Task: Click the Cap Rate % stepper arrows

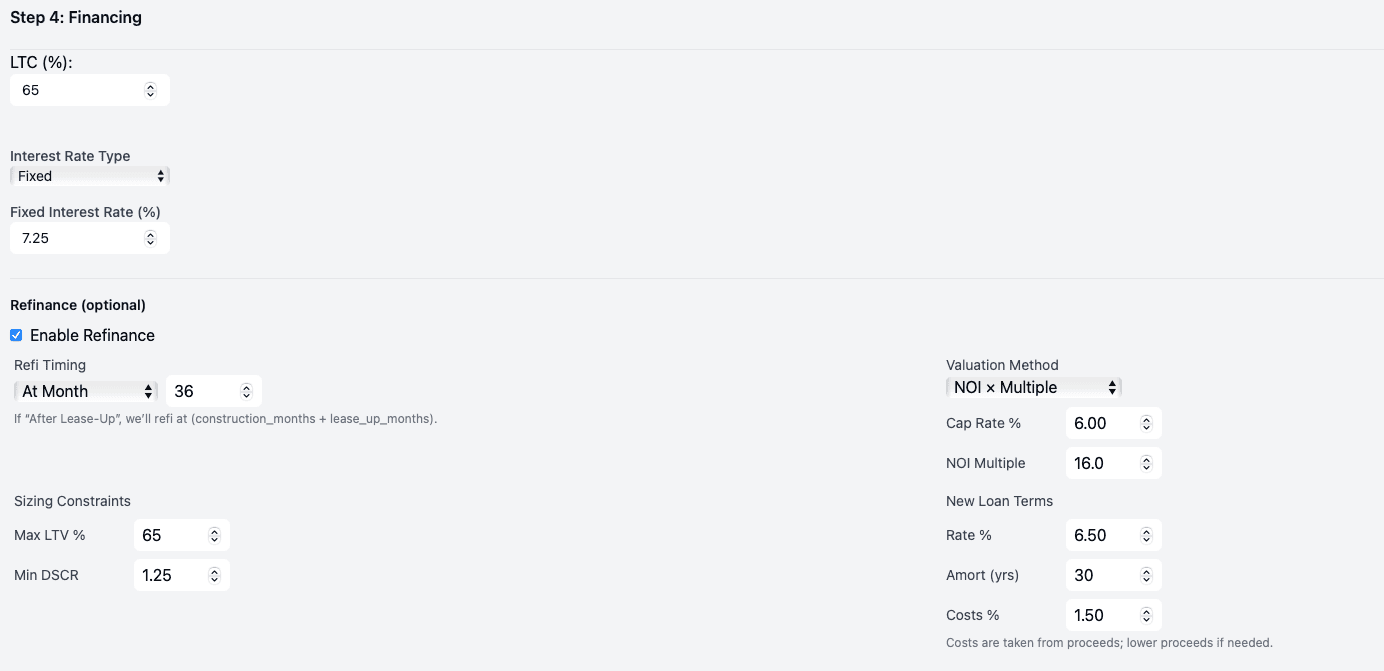Action: [1146, 423]
